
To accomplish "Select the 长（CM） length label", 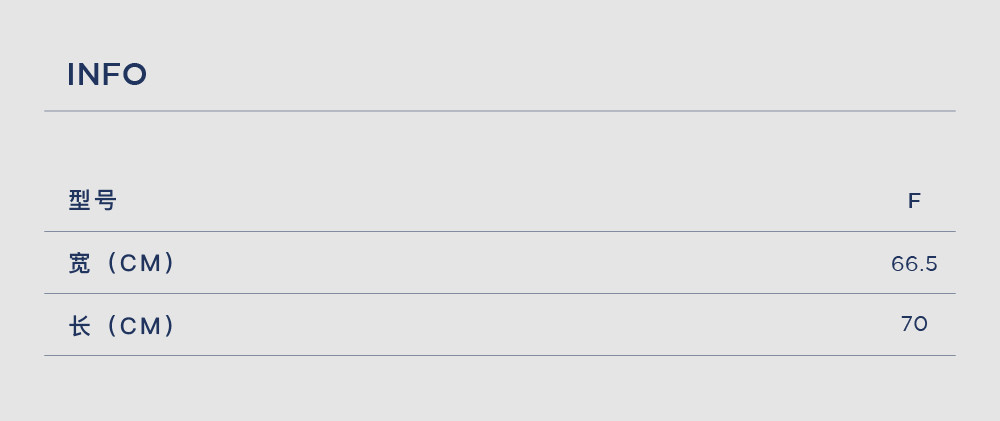I will pyautogui.click(x=121, y=326).
